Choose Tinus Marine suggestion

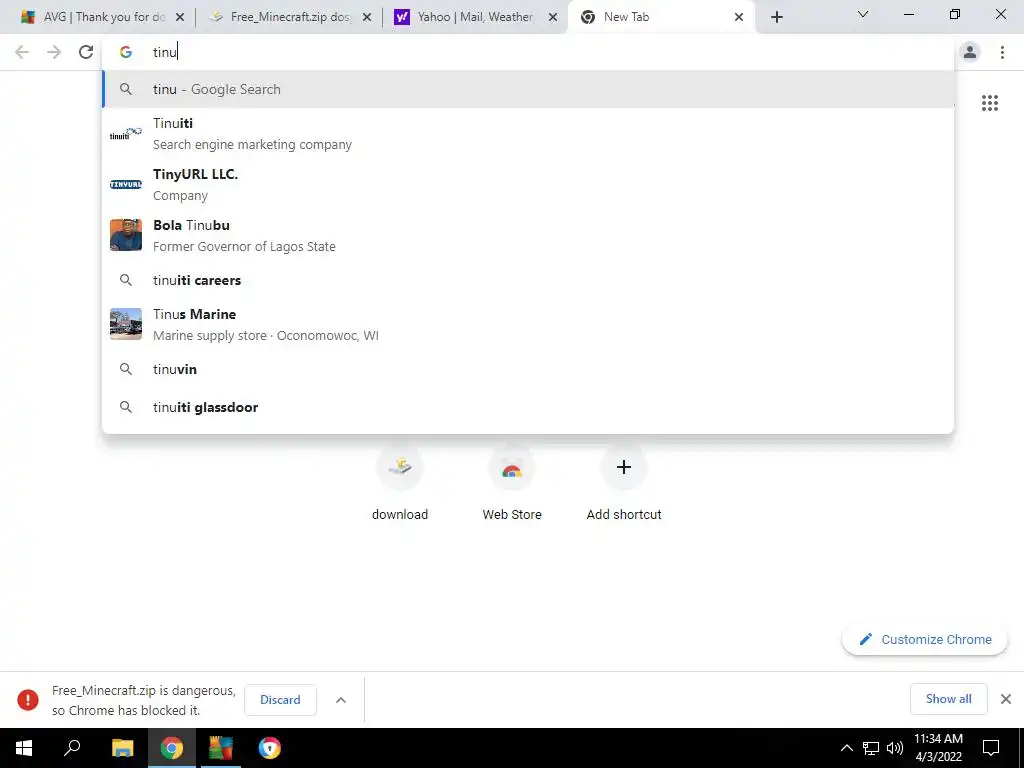528,325
